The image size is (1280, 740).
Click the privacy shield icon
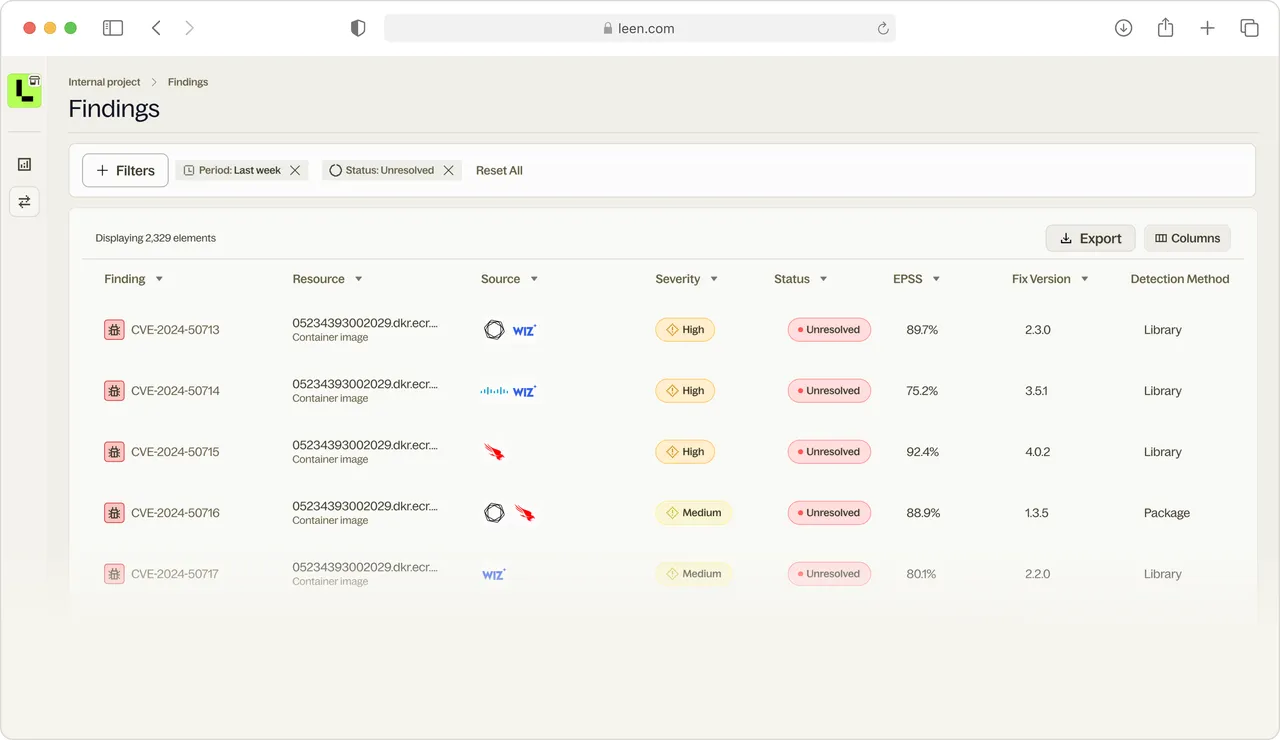[358, 28]
